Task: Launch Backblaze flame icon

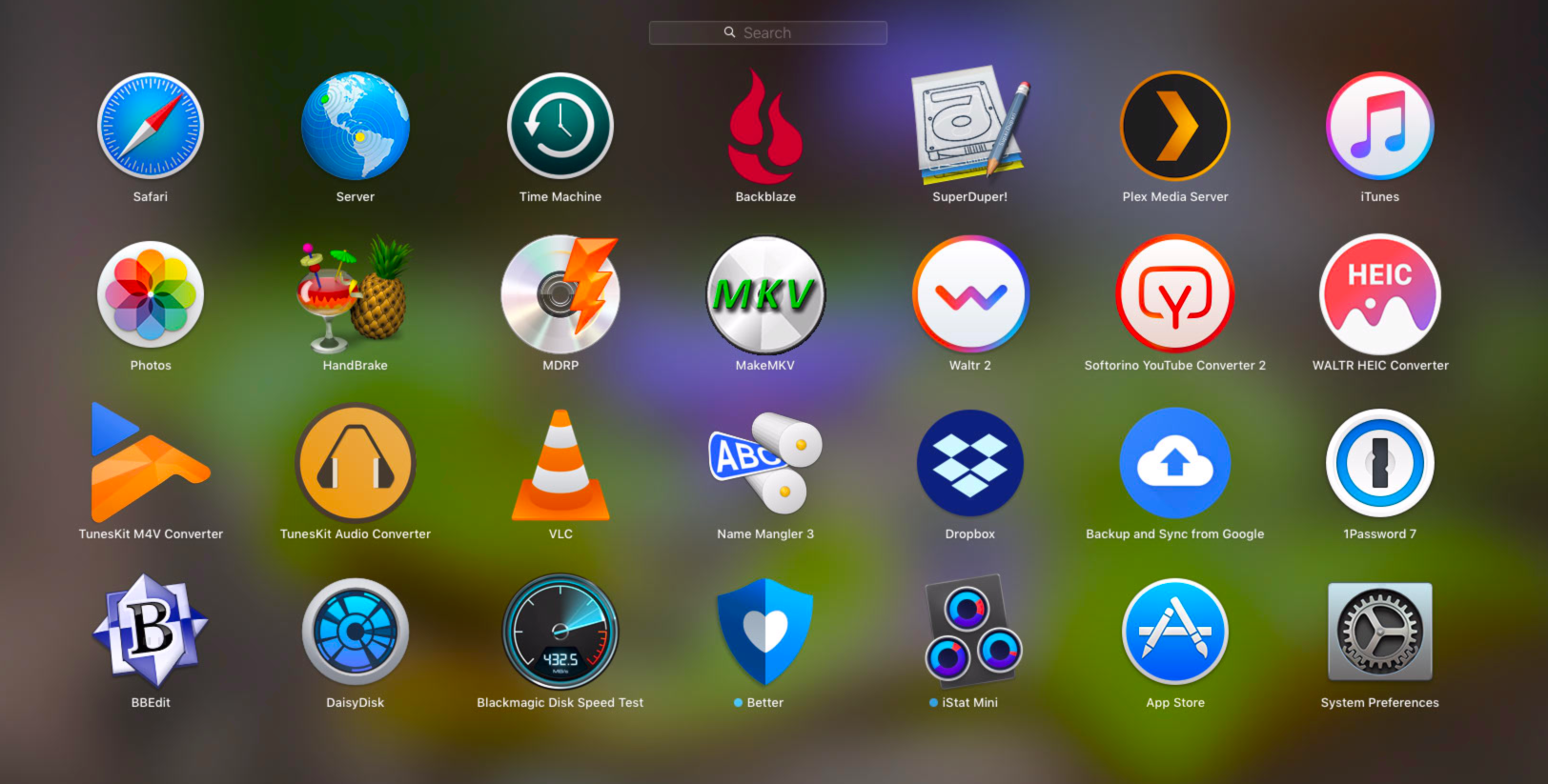Action: 765,126
